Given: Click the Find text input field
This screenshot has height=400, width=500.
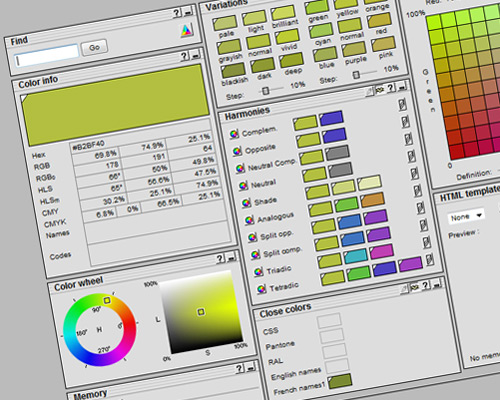Looking at the screenshot, I should (47, 55).
